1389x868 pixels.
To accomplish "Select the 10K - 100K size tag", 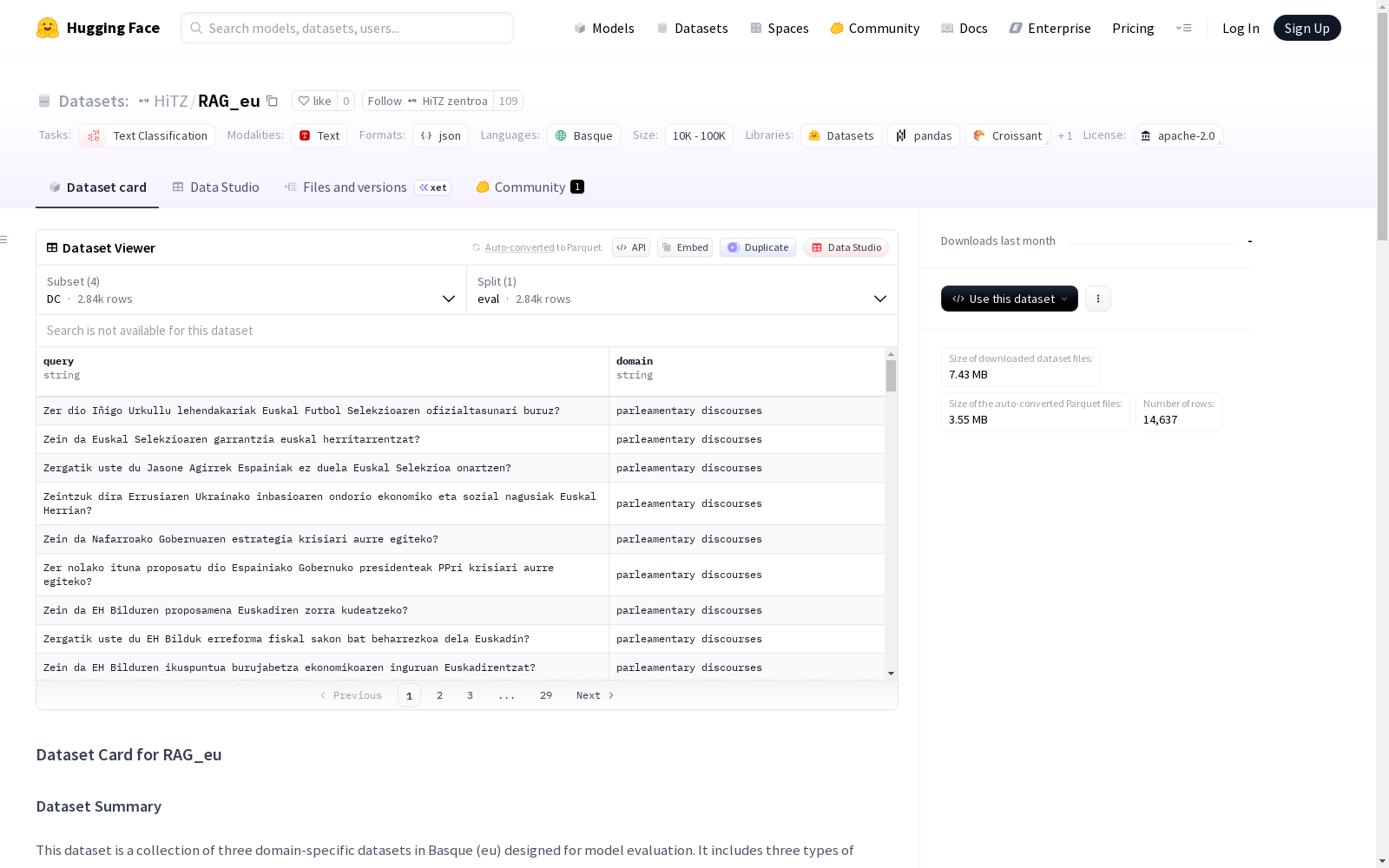I will point(699,135).
